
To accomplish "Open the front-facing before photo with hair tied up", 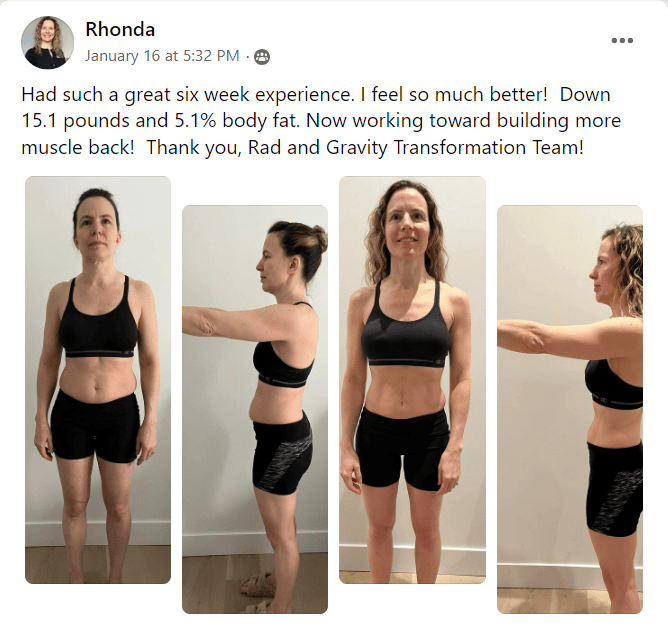I will tap(98, 380).
